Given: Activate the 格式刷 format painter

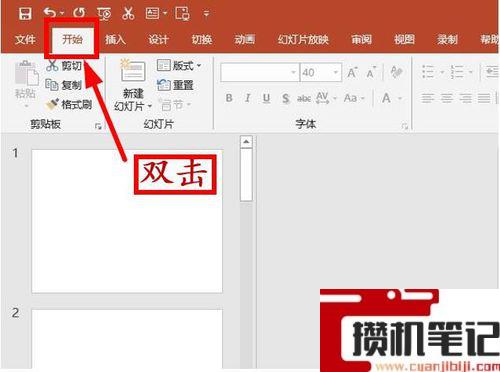Looking at the screenshot, I should click(69, 105).
